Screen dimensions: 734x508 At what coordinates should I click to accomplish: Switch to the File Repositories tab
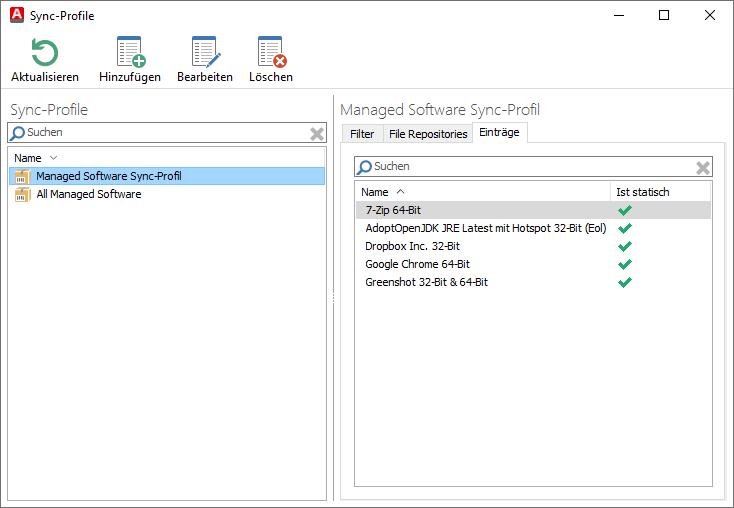click(x=428, y=134)
